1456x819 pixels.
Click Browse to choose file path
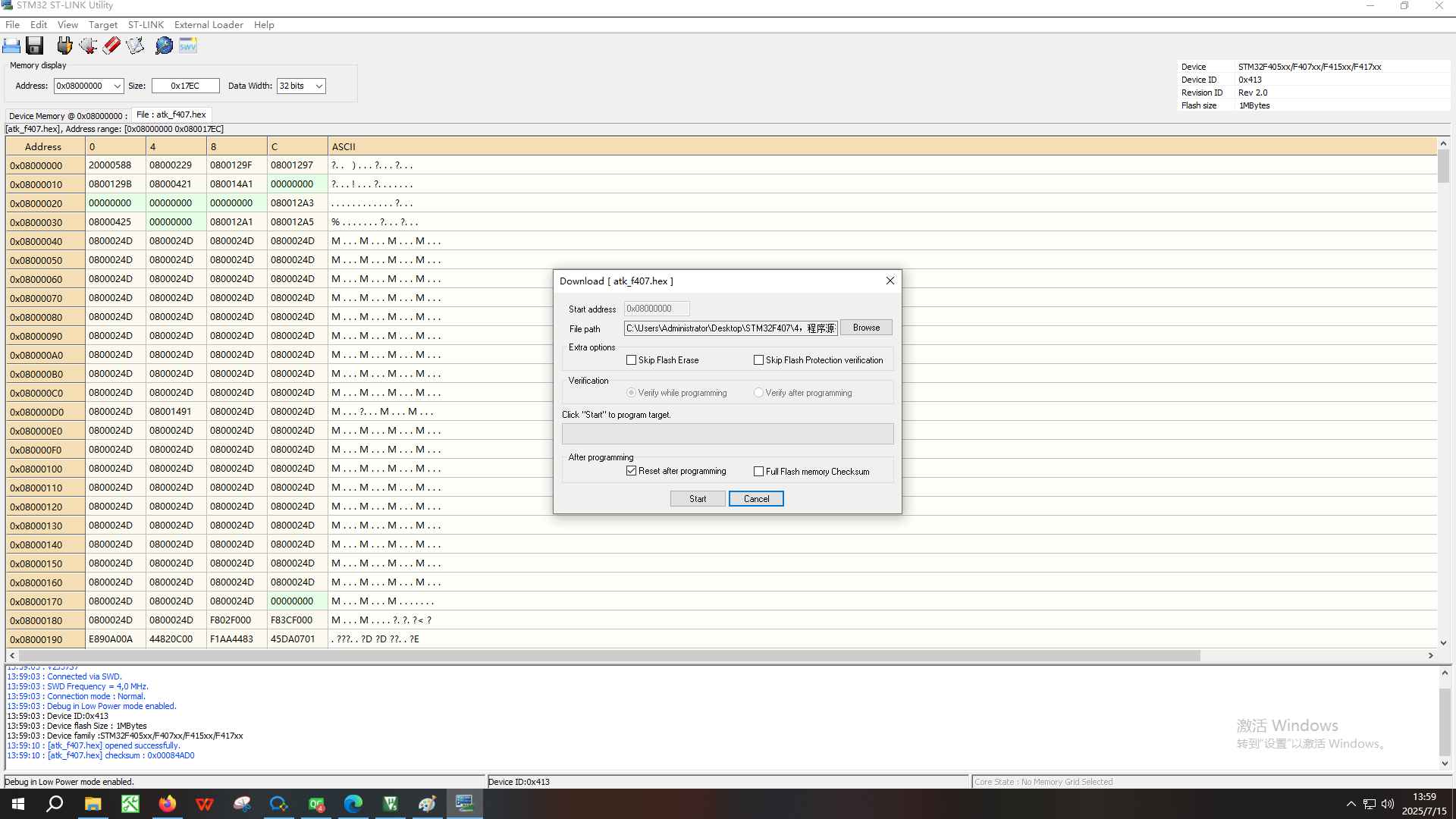866,328
